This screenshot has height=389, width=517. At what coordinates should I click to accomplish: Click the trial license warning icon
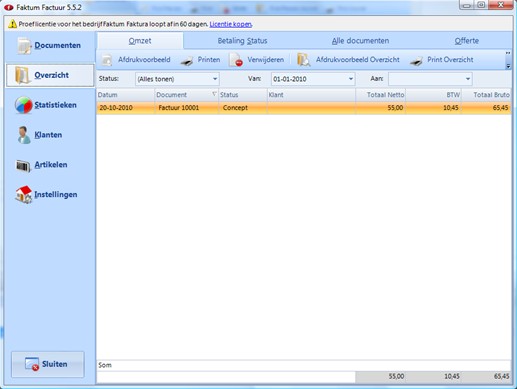[12, 24]
